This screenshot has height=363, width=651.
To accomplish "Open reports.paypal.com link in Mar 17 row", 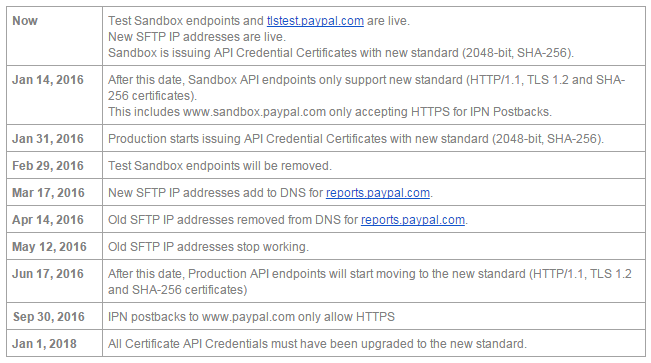I will point(378,193).
